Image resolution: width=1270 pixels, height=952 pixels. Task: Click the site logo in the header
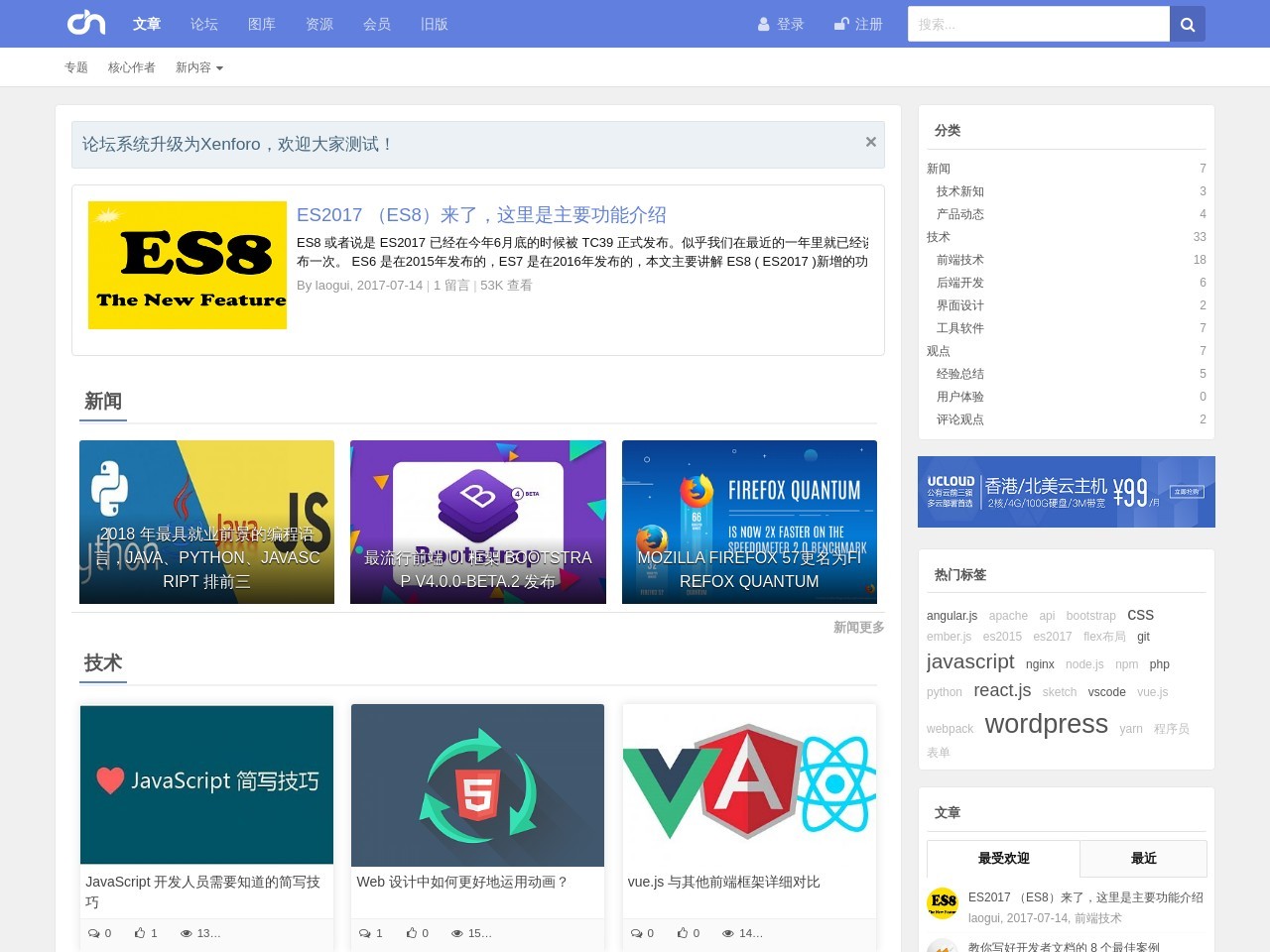pyautogui.click(x=86, y=23)
